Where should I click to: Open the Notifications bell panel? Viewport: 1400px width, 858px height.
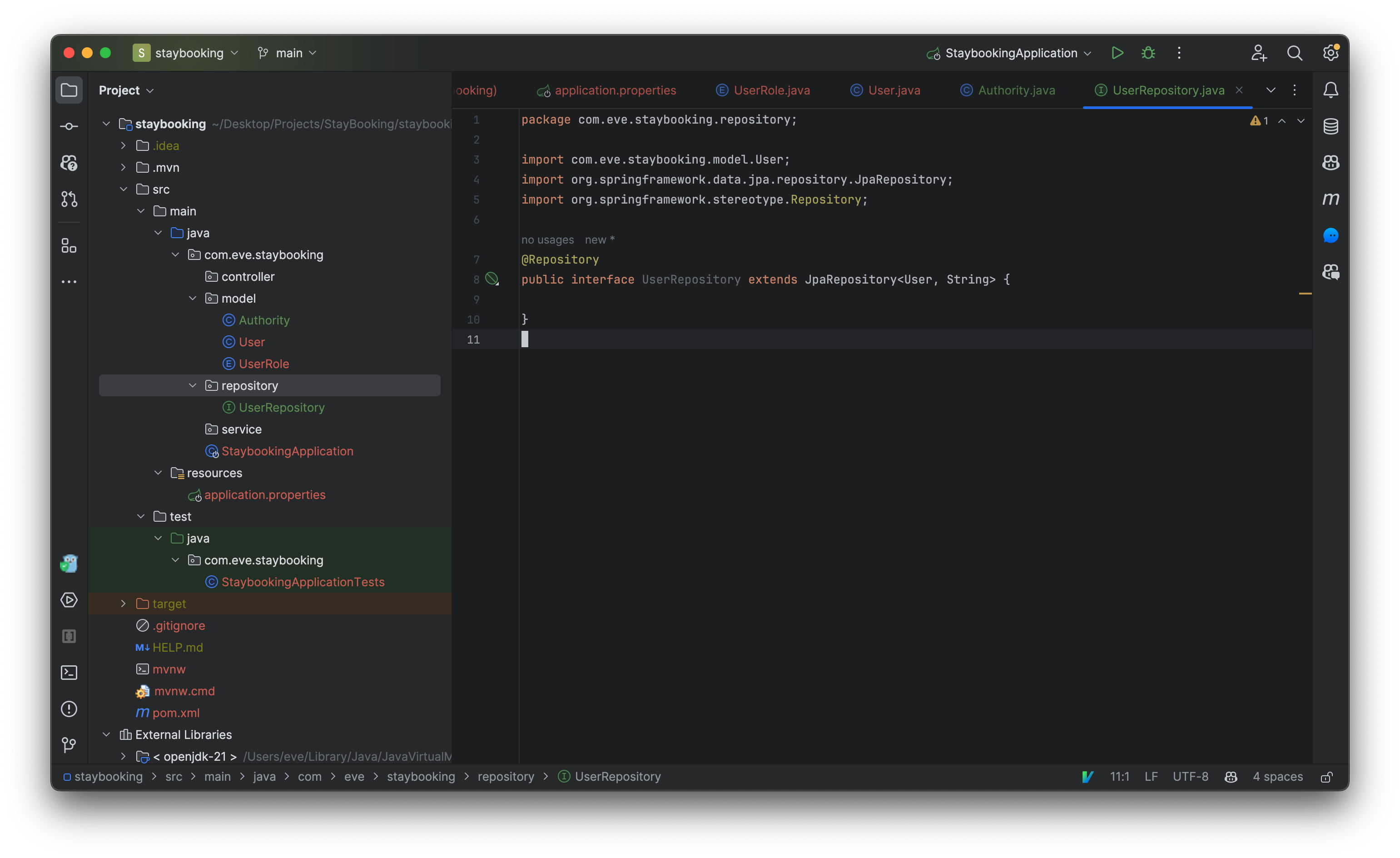[1330, 90]
